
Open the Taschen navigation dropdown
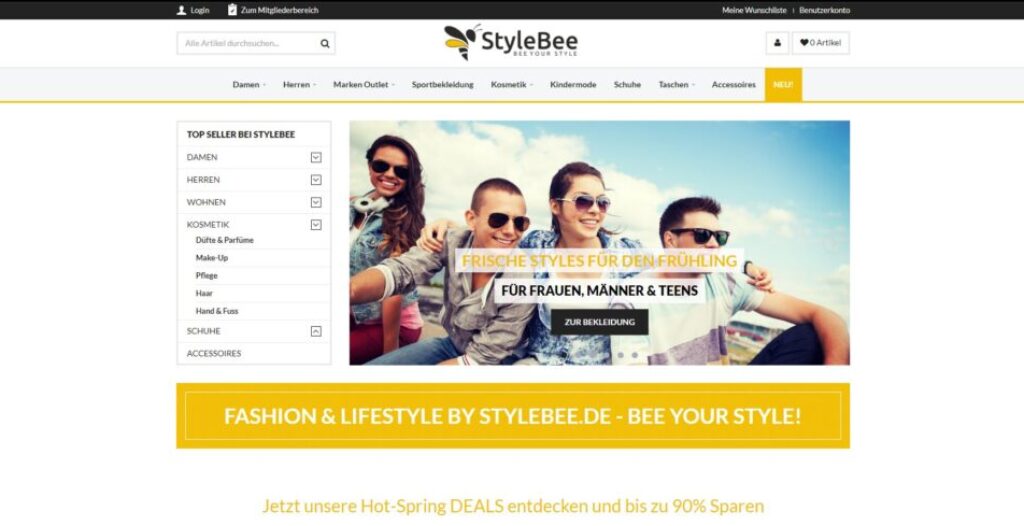pyautogui.click(x=677, y=84)
